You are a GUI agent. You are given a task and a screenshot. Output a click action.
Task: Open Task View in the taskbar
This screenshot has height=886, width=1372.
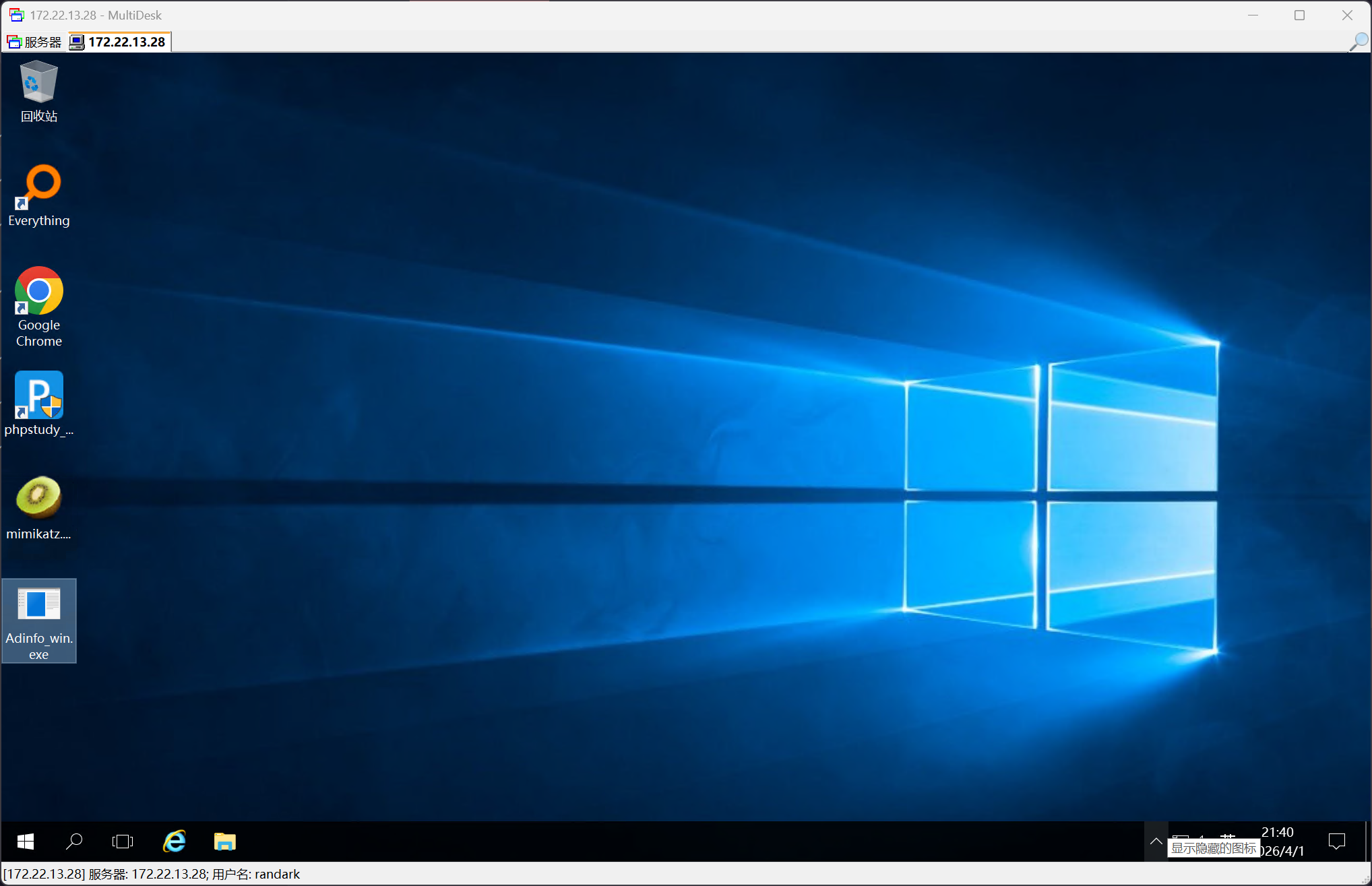[123, 841]
